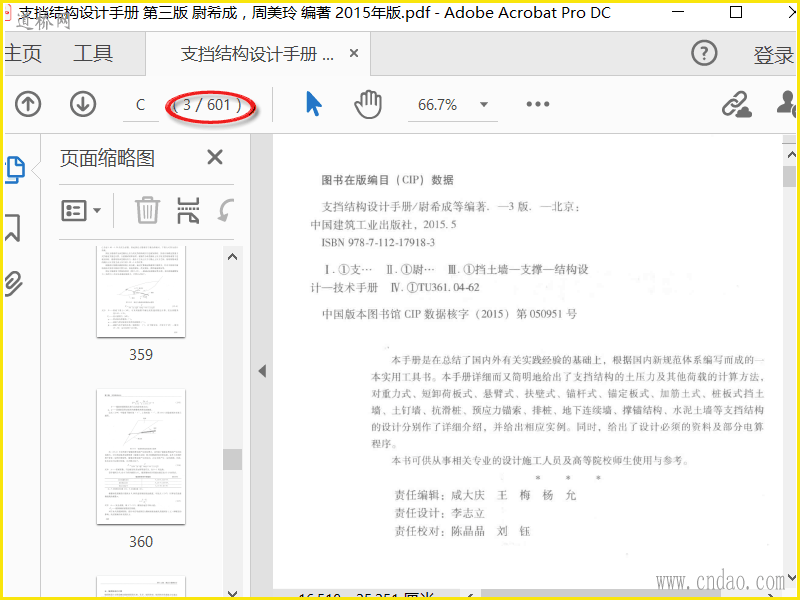
Task: Click thumbnail panel scroll up arrow
Action: tap(233, 257)
